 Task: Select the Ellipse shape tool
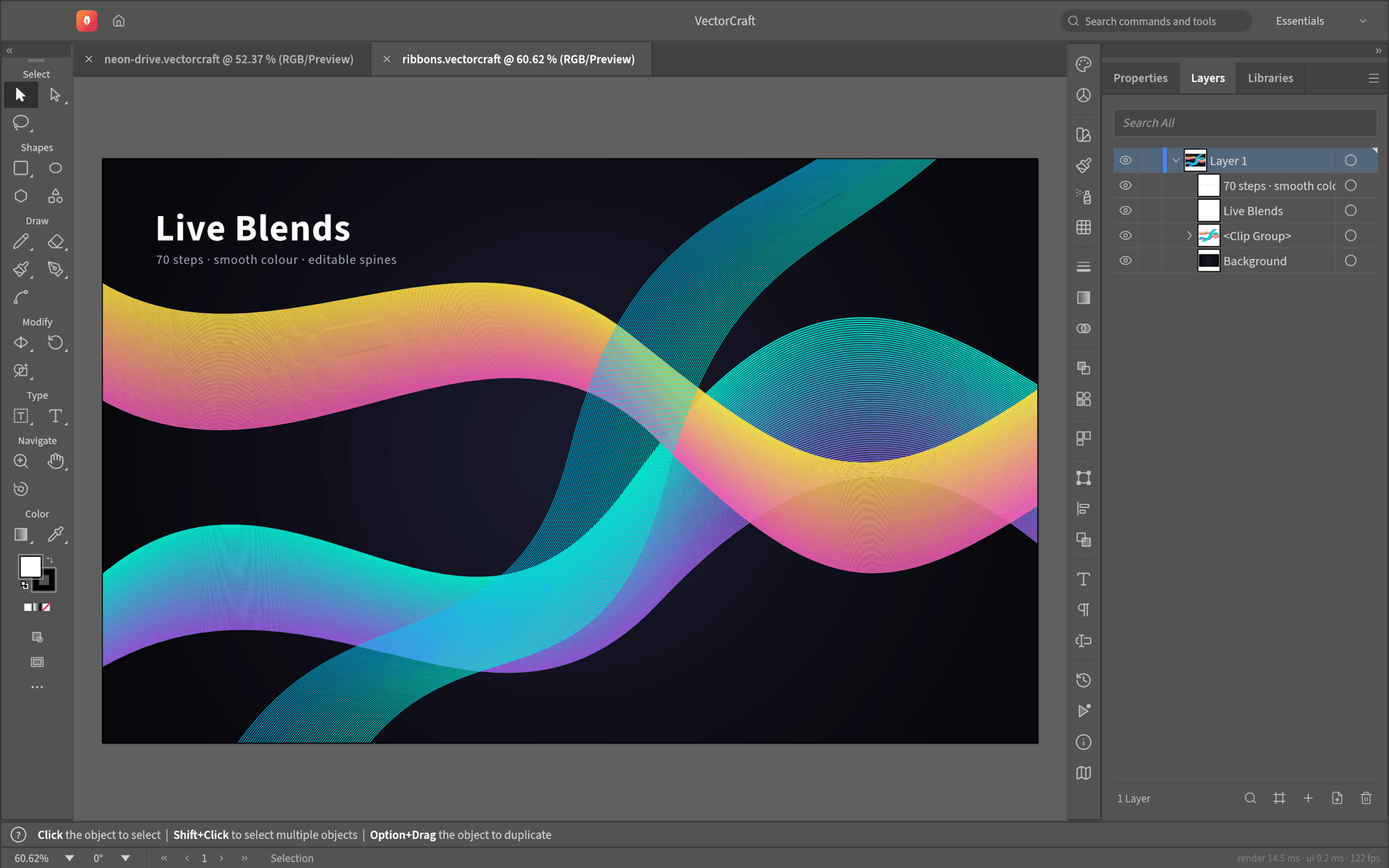56,168
